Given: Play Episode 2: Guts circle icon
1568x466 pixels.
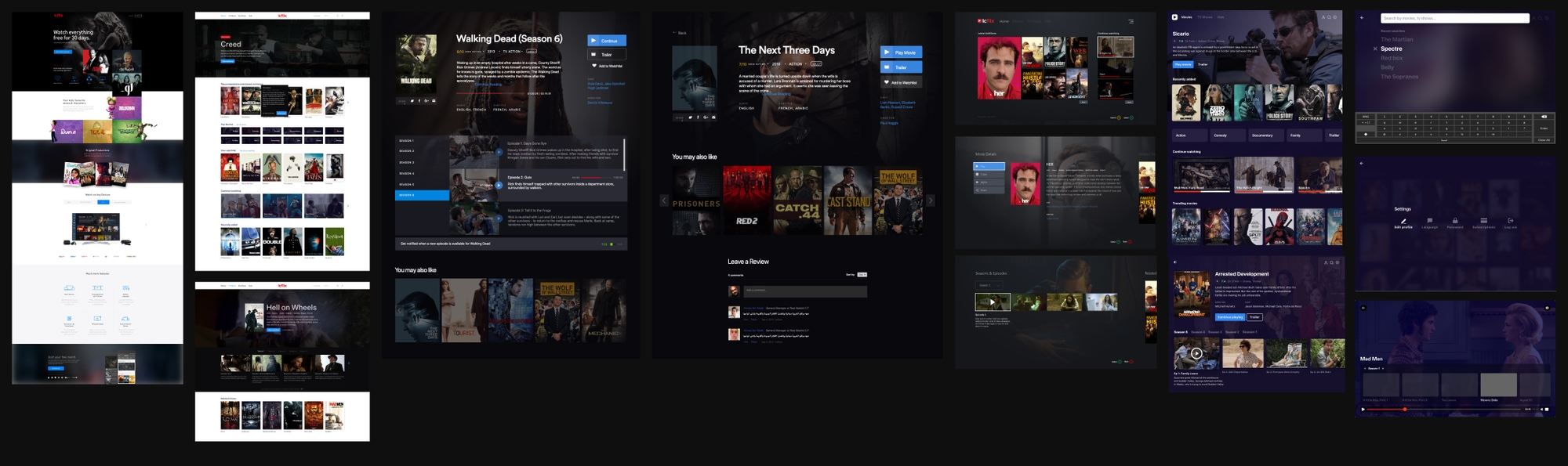Looking at the screenshot, I should [499, 186].
